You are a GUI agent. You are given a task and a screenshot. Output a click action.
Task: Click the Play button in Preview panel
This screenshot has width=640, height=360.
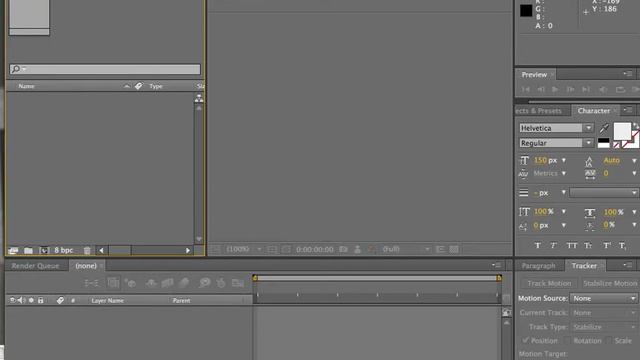(555, 89)
